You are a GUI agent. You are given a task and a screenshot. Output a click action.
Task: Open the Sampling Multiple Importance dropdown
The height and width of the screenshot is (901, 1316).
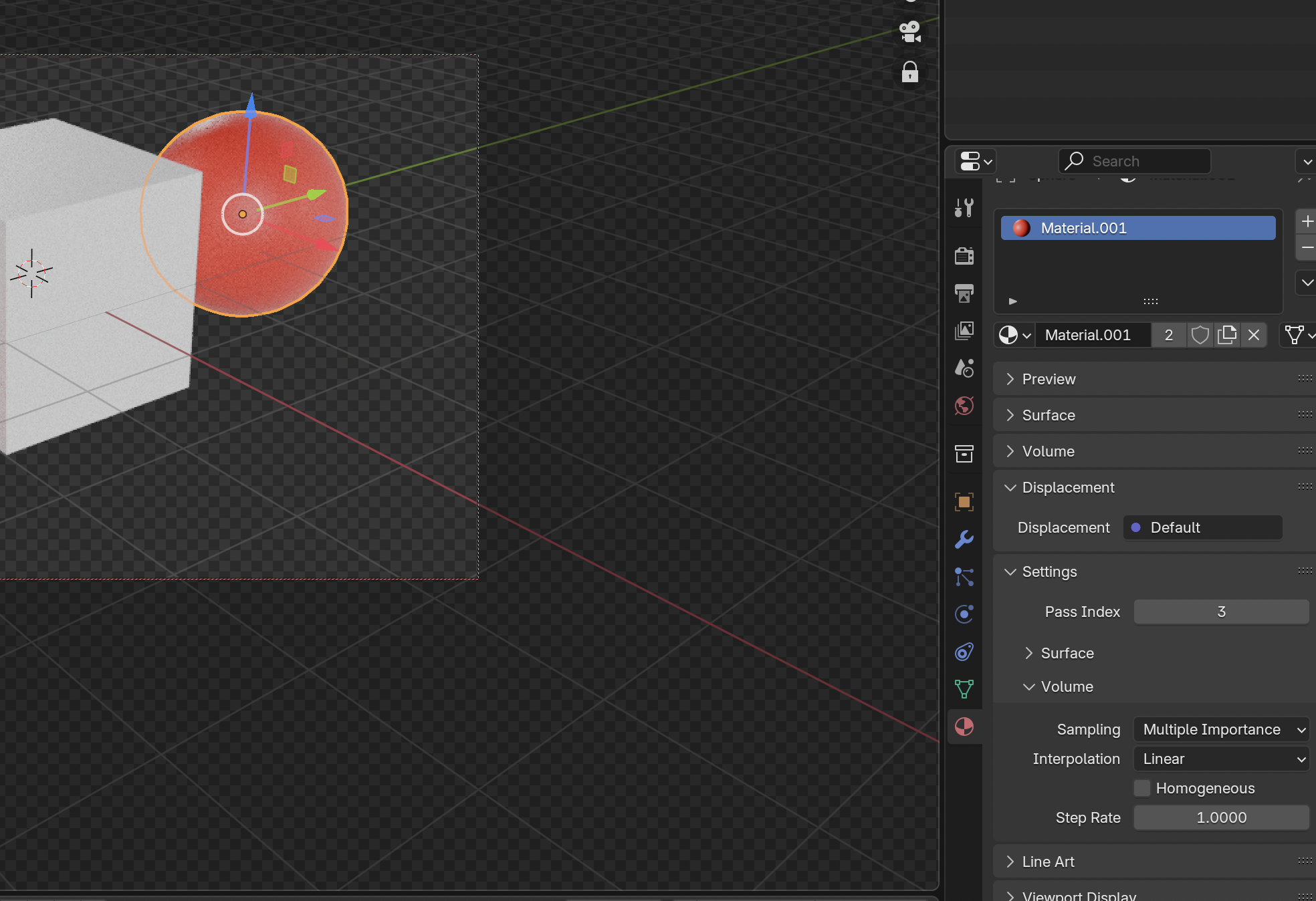pos(1221,729)
